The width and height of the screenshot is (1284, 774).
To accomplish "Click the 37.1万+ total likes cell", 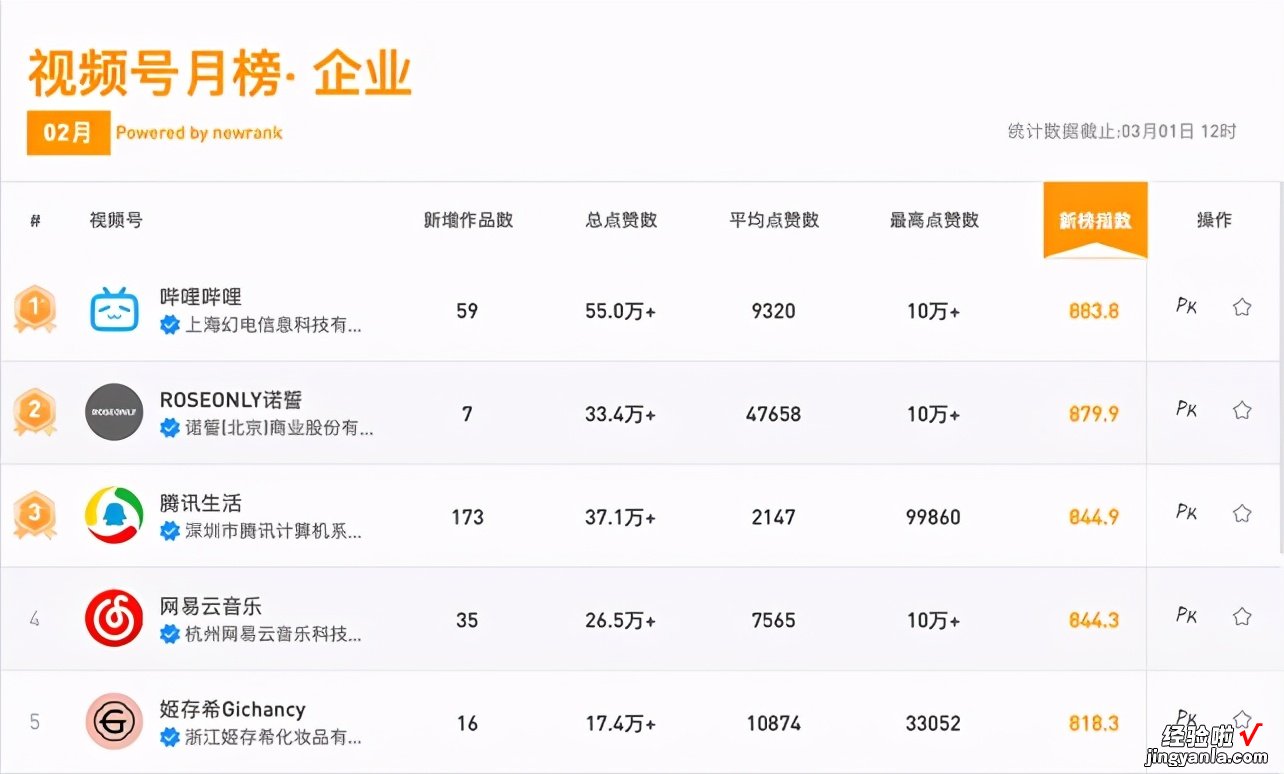I will tap(621, 517).
